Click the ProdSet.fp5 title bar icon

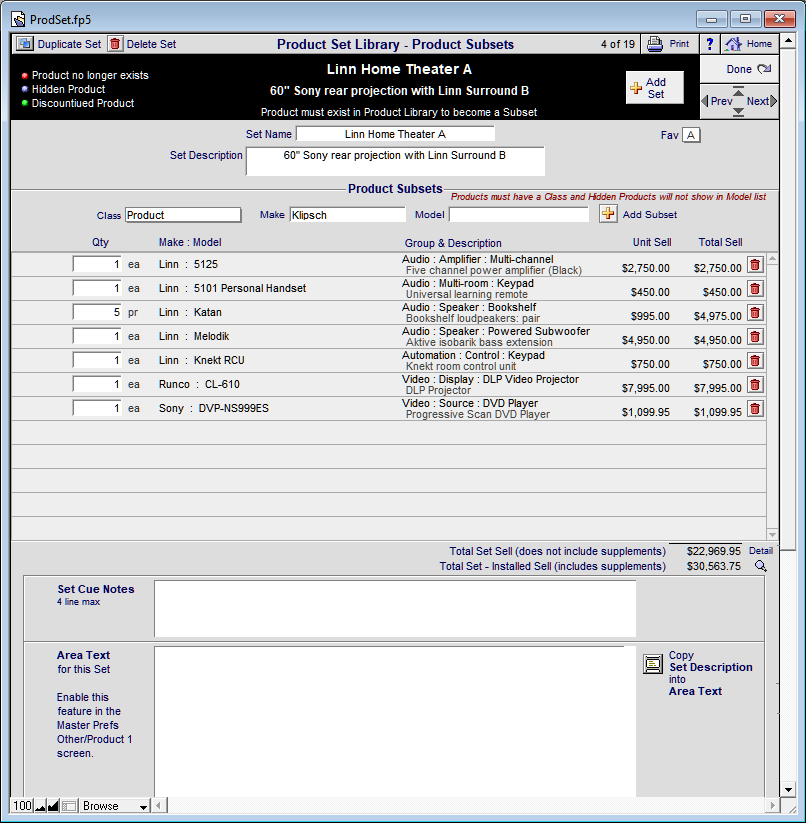[x=19, y=20]
